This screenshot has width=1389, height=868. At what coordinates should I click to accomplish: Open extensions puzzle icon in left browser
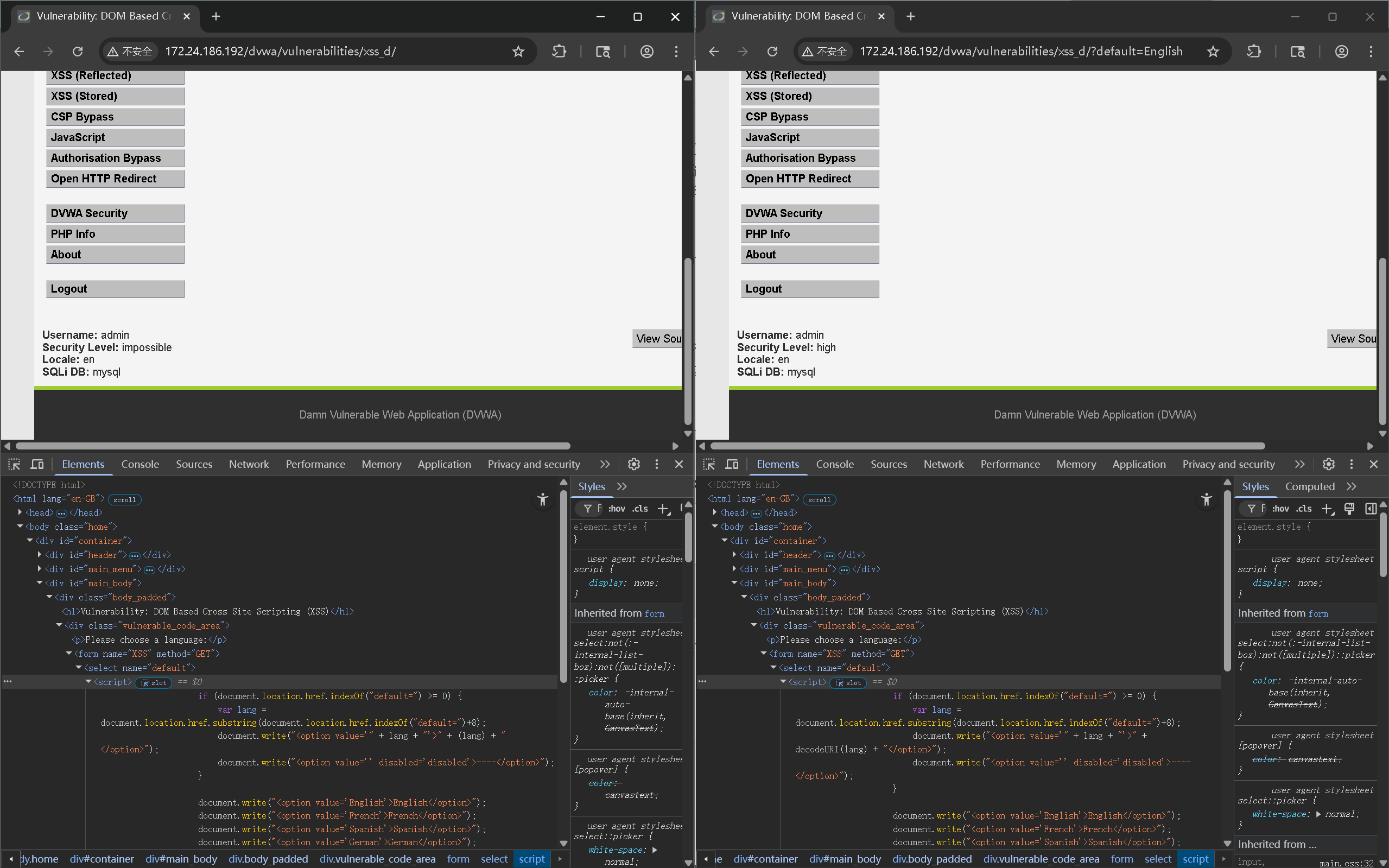click(x=559, y=52)
